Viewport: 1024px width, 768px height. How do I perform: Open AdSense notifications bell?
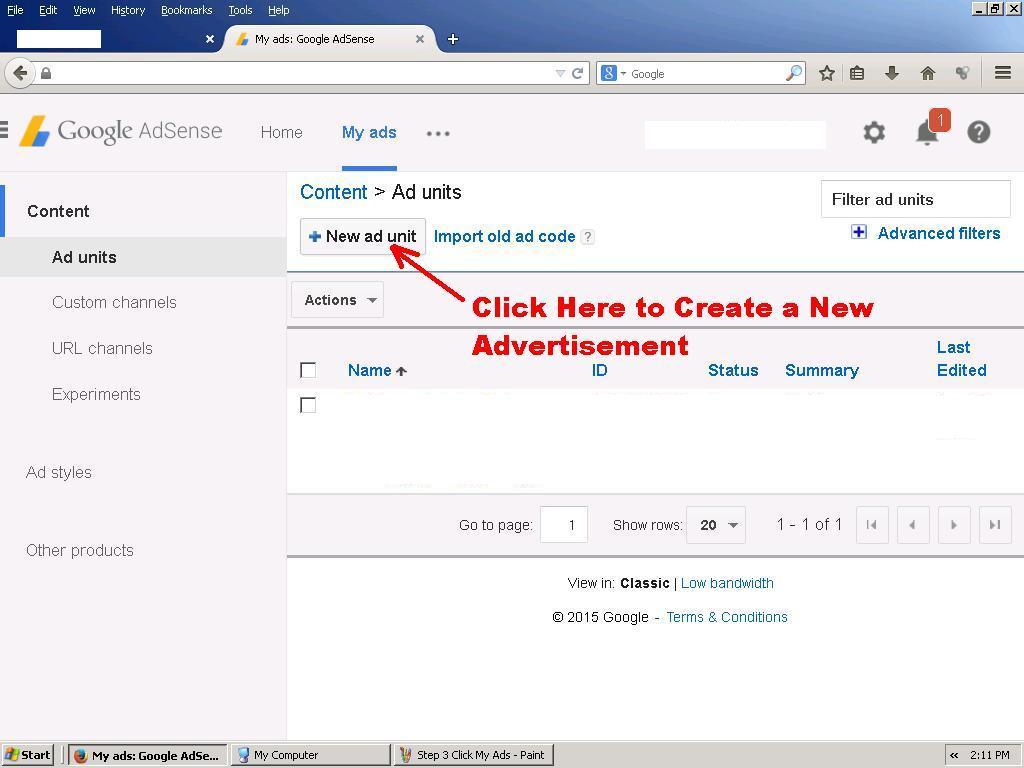coord(927,133)
